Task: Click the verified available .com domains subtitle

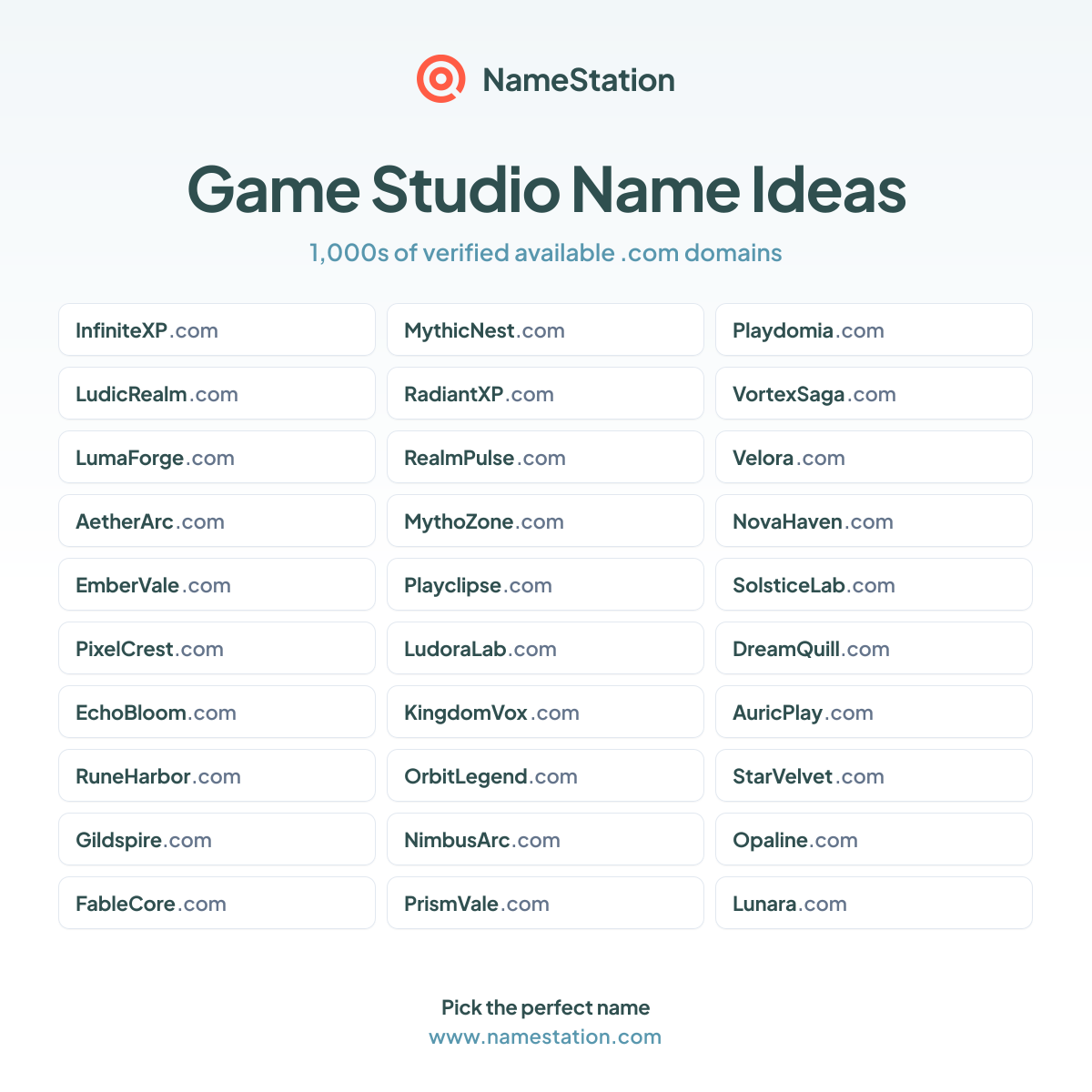Action: point(546,253)
